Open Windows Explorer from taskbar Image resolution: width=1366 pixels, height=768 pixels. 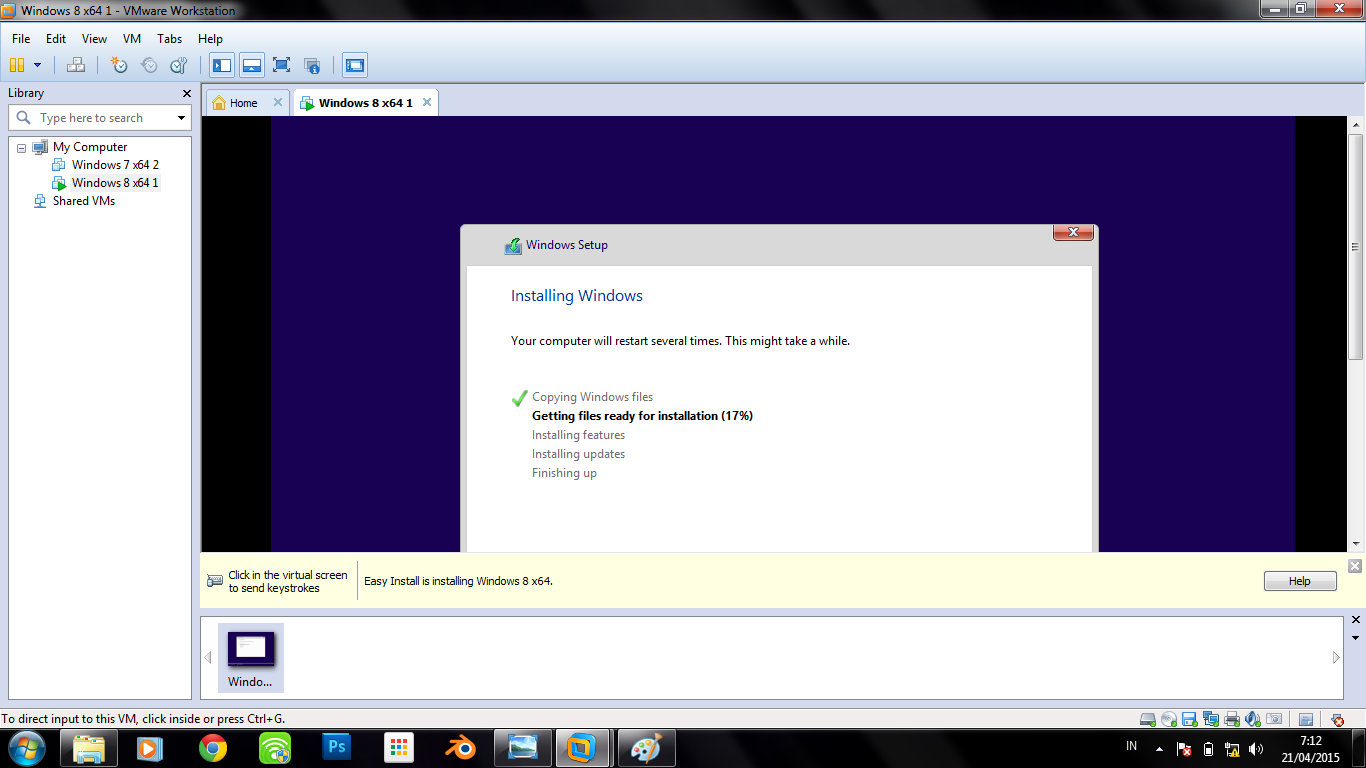click(x=89, y=748)
